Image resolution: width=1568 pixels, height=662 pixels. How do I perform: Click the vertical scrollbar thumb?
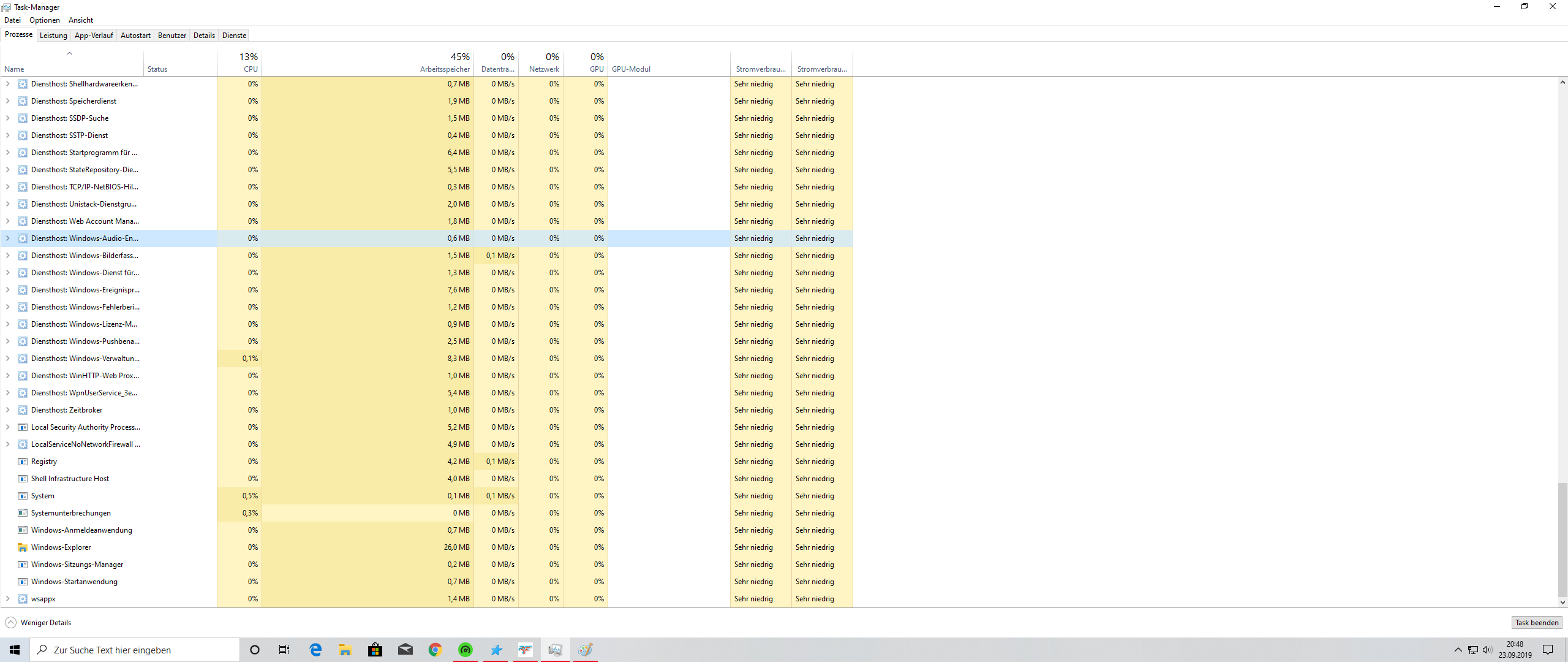click(1562, 539)
